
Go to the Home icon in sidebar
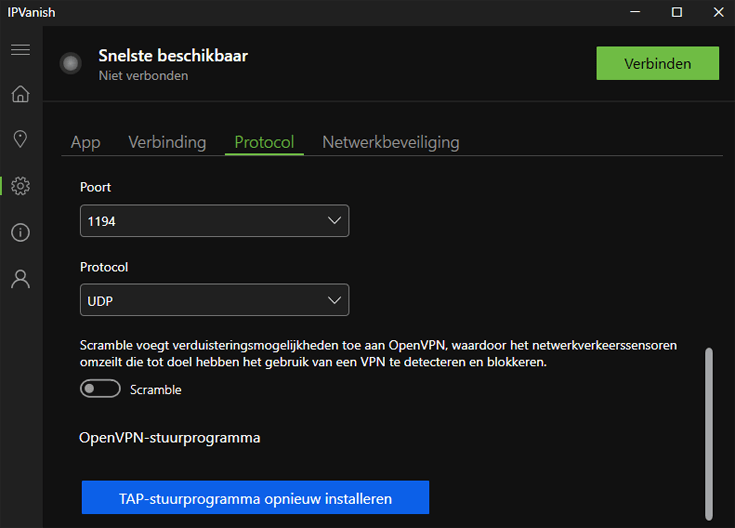pos(21,94)
